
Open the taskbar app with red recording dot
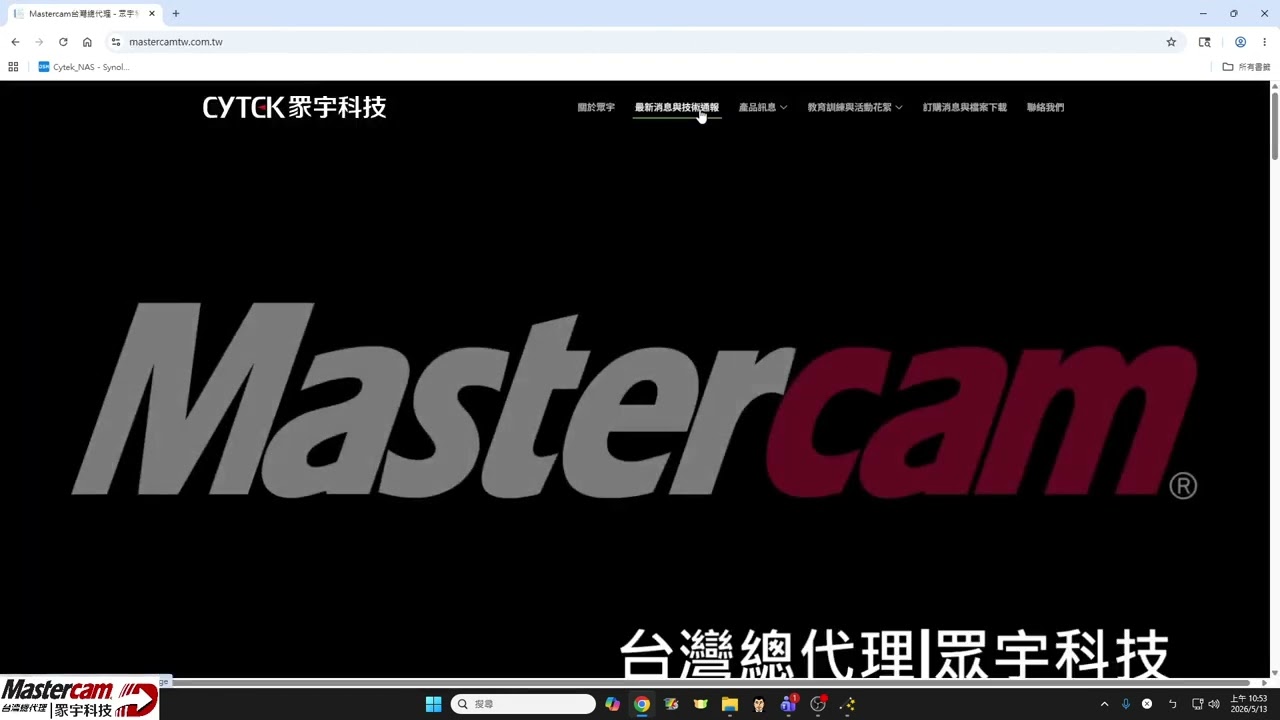click(x=818, y=704)
